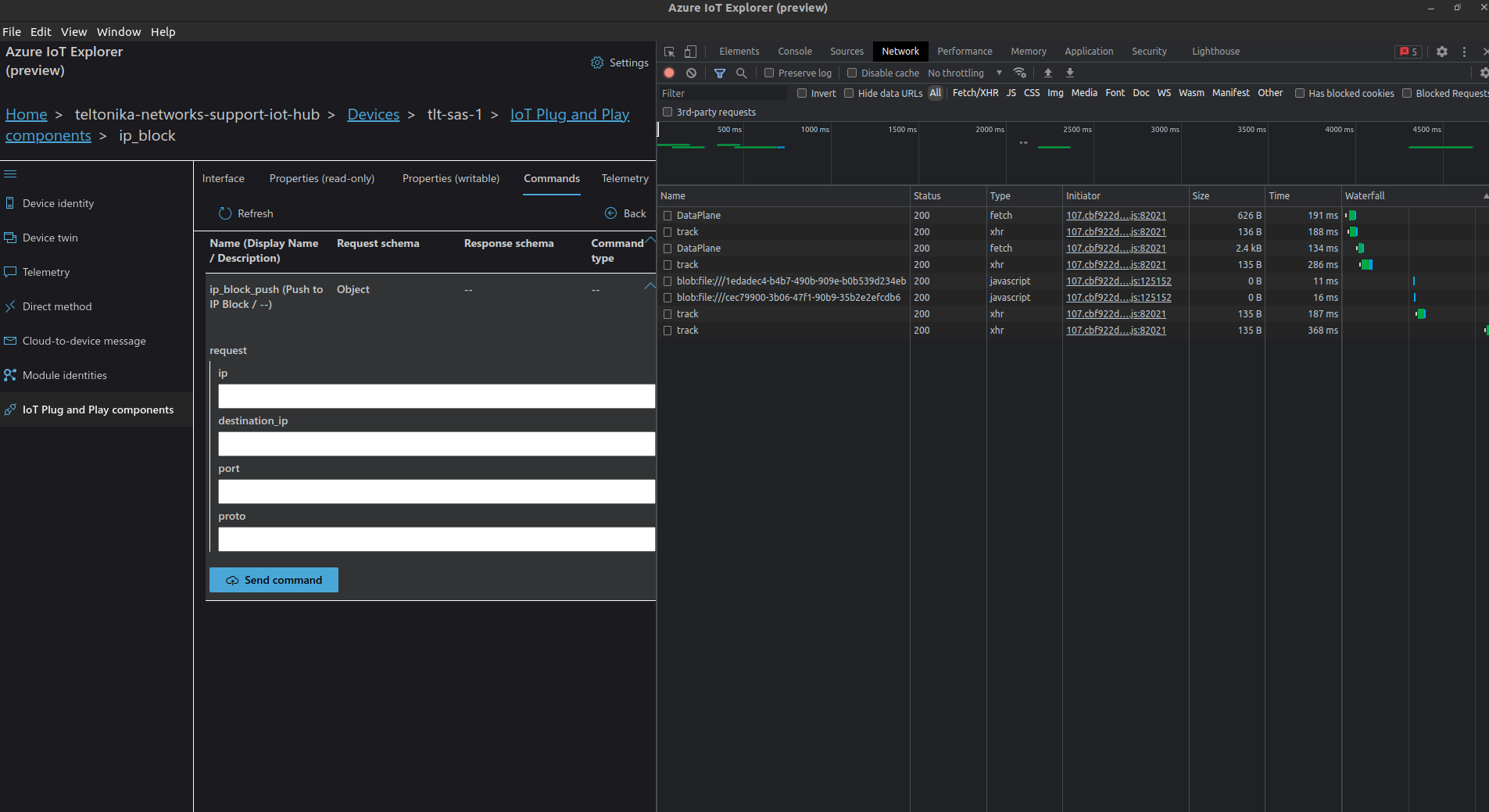Open Cloud-to-device message envelope icon
The image size is (1489, 812).
[x=10, y=340]
